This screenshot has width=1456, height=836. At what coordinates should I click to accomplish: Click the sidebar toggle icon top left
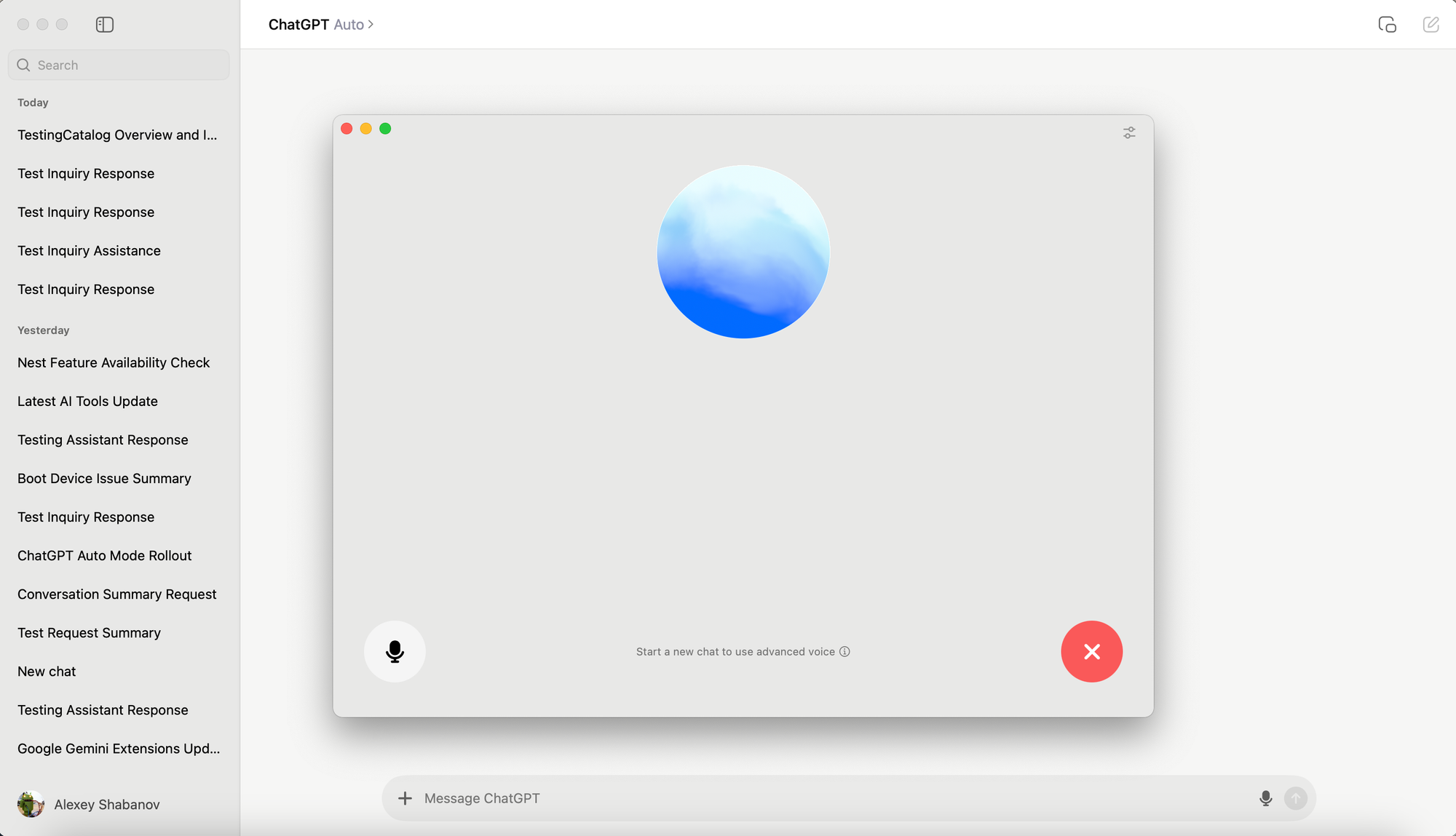(104, 23)
